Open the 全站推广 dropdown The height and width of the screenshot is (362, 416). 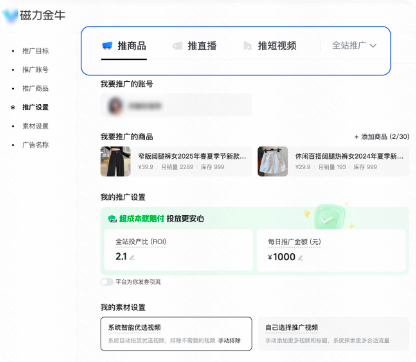[x=354, y=45]
